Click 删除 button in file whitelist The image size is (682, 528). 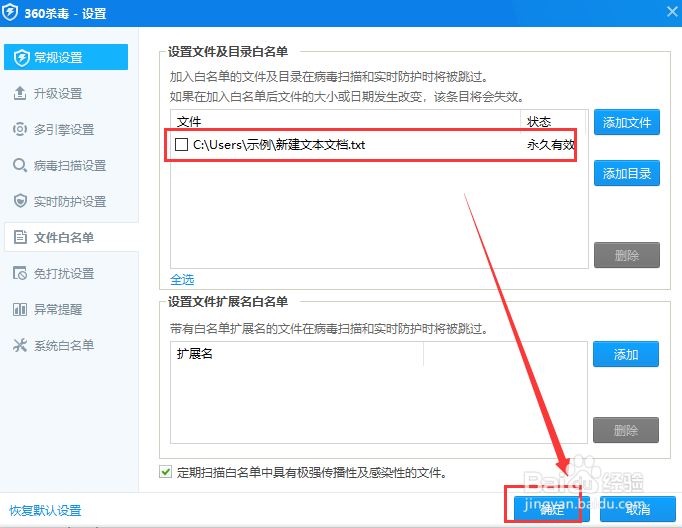pyautogui.click(x=627, y=255)
